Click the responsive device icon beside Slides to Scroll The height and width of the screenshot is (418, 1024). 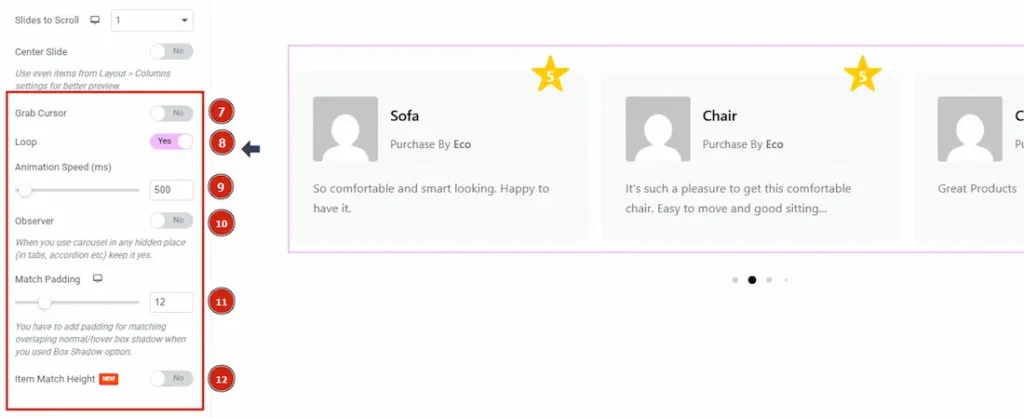95,20
